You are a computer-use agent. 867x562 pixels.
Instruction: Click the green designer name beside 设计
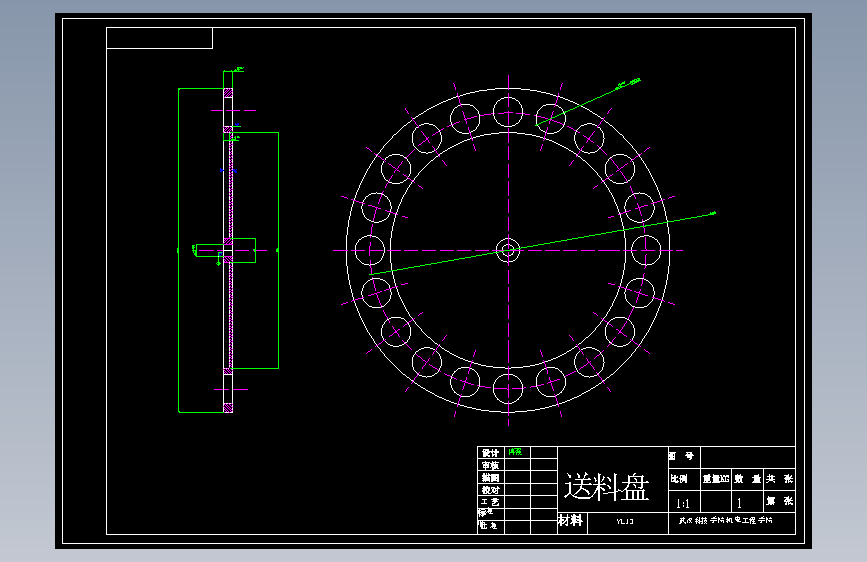click(515, 452)
